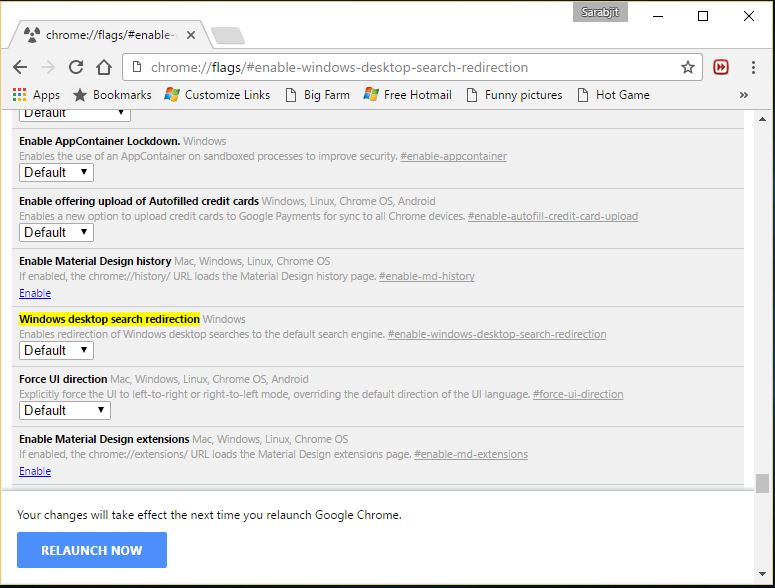The width and height of the screenshot is (775, 588).
Task: Open the Customize Links bookmark
Action: [x=217, y=95]
